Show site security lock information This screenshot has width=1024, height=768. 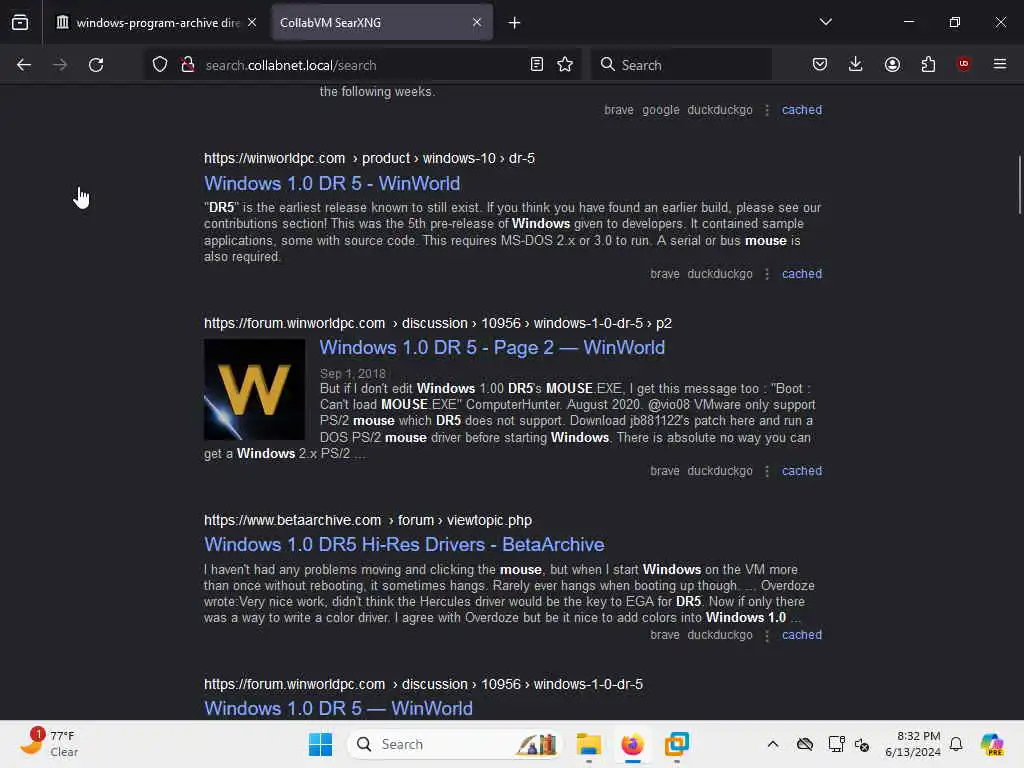click(188, 65)
